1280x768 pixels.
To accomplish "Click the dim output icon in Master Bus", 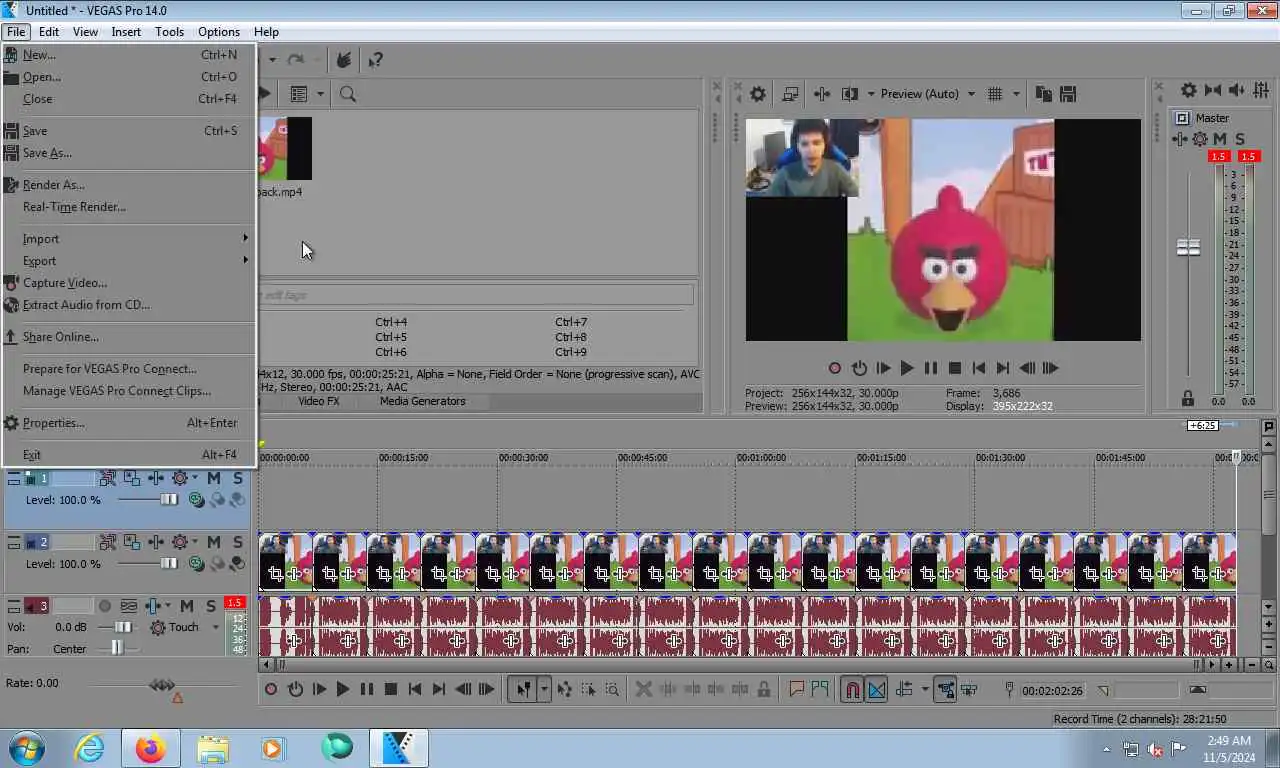I will point(1238,90).
